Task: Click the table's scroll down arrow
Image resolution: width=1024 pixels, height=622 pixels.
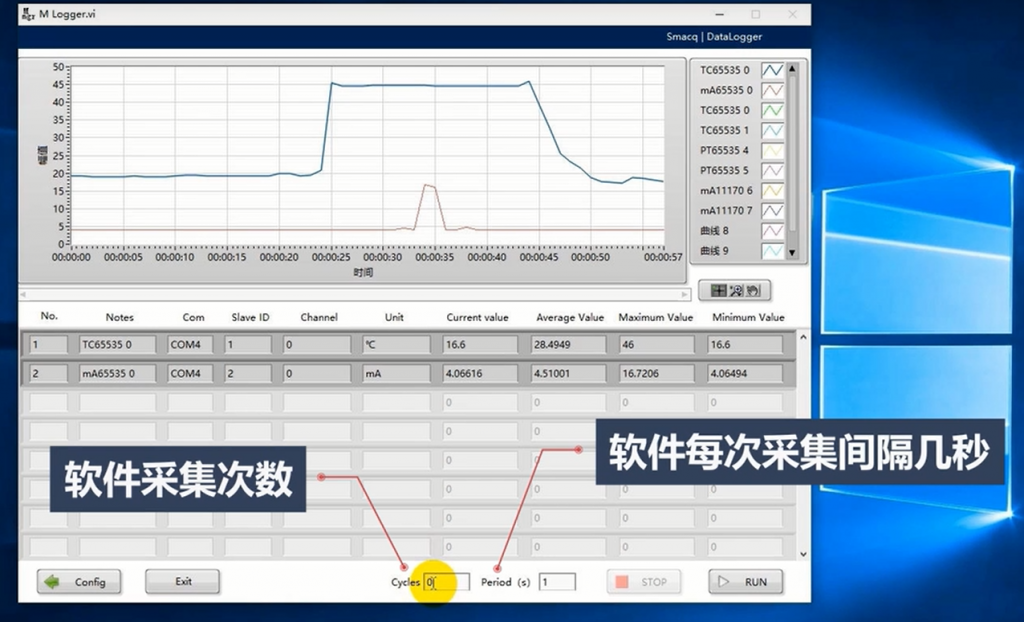Action: click(x=803, y=554)
